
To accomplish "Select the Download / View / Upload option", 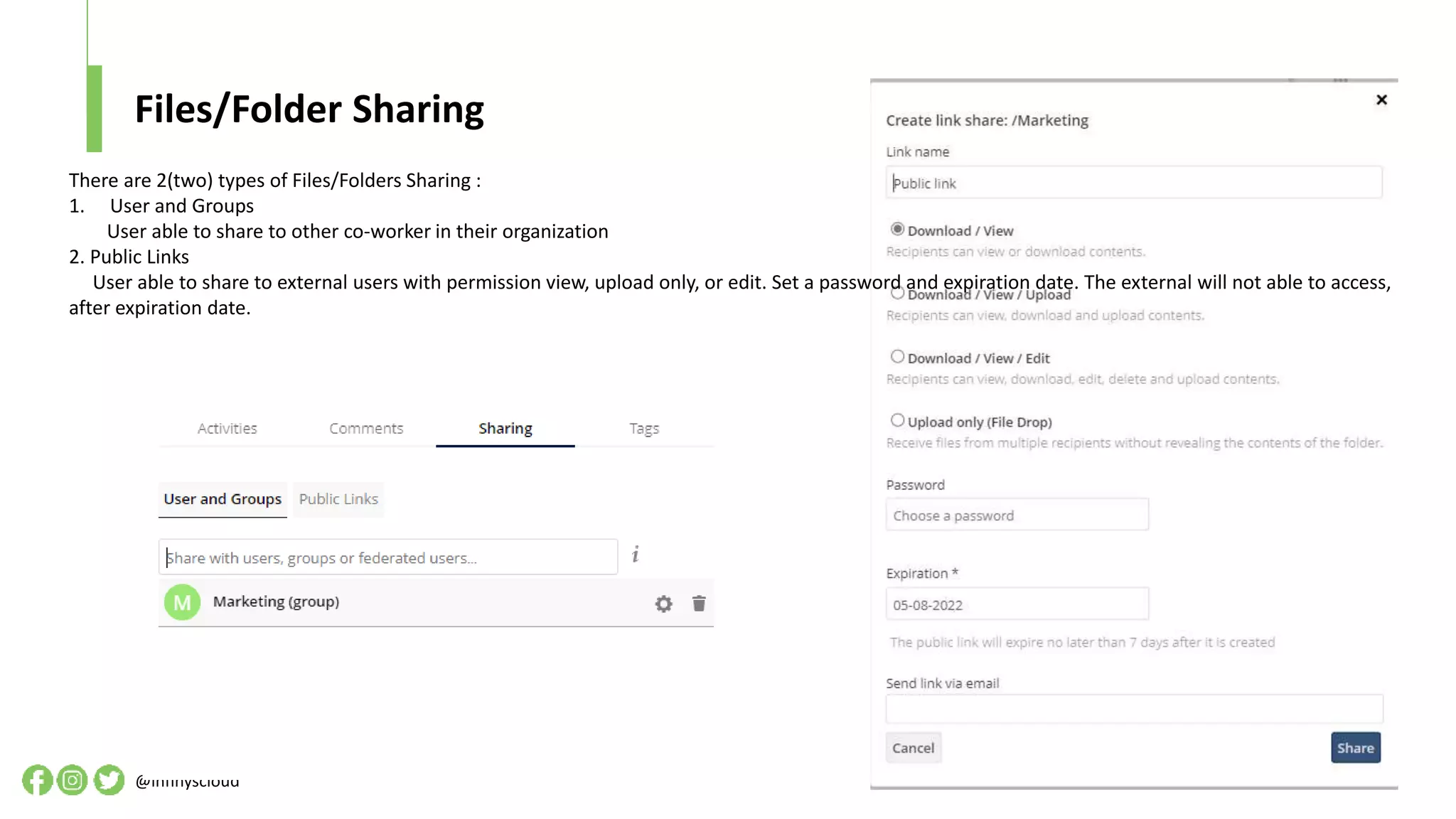I will (x=897, y=293).
